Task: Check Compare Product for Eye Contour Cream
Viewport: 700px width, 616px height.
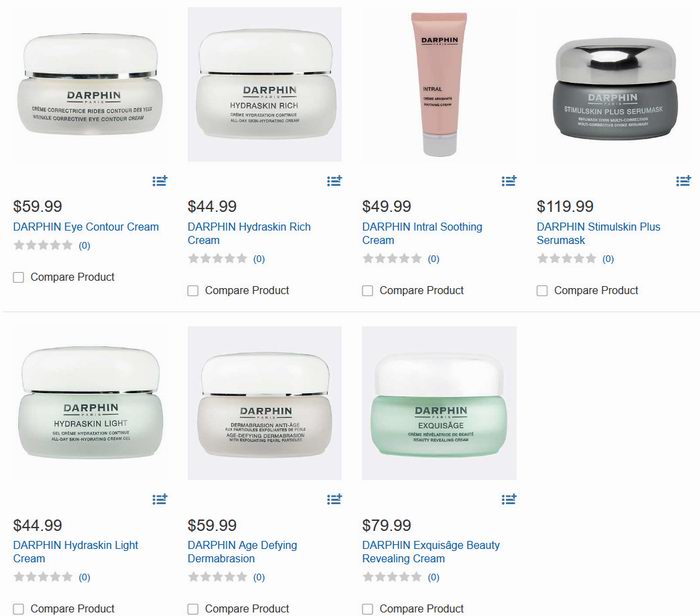Action: pos(18,278)
